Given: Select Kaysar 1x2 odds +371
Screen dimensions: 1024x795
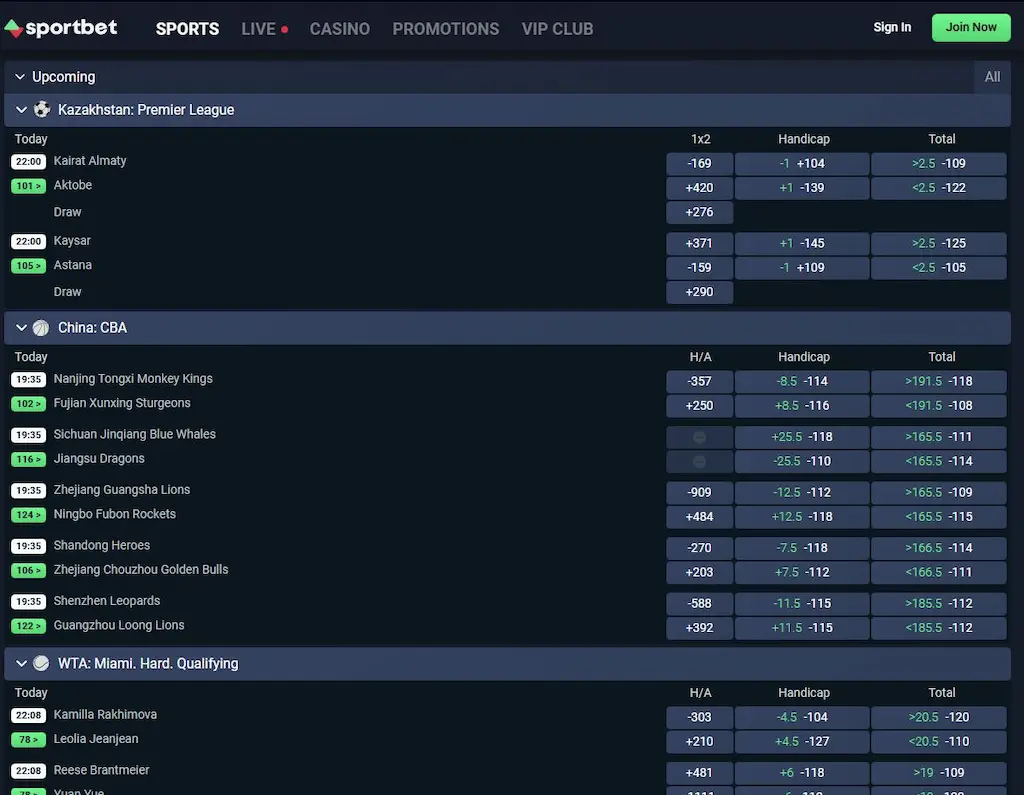Looking at the screenshot, I should pos(699,243).
